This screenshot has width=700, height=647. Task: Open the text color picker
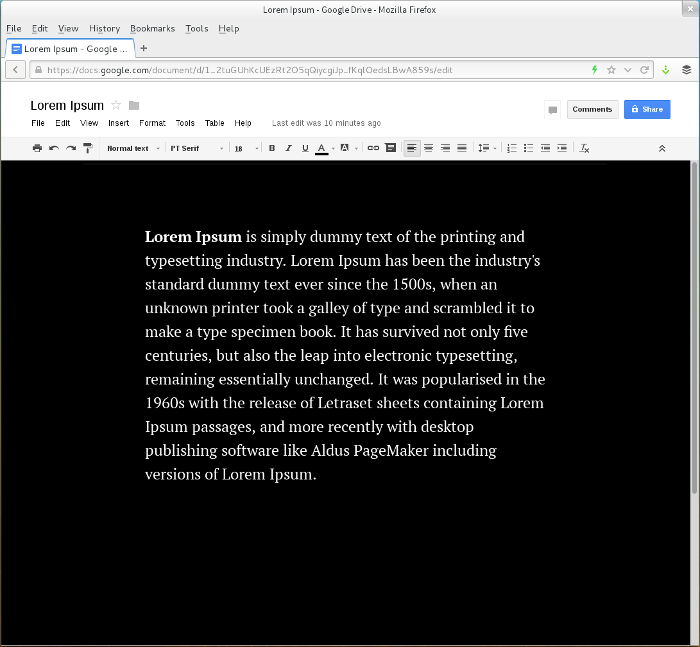click(x=321, y=148)
